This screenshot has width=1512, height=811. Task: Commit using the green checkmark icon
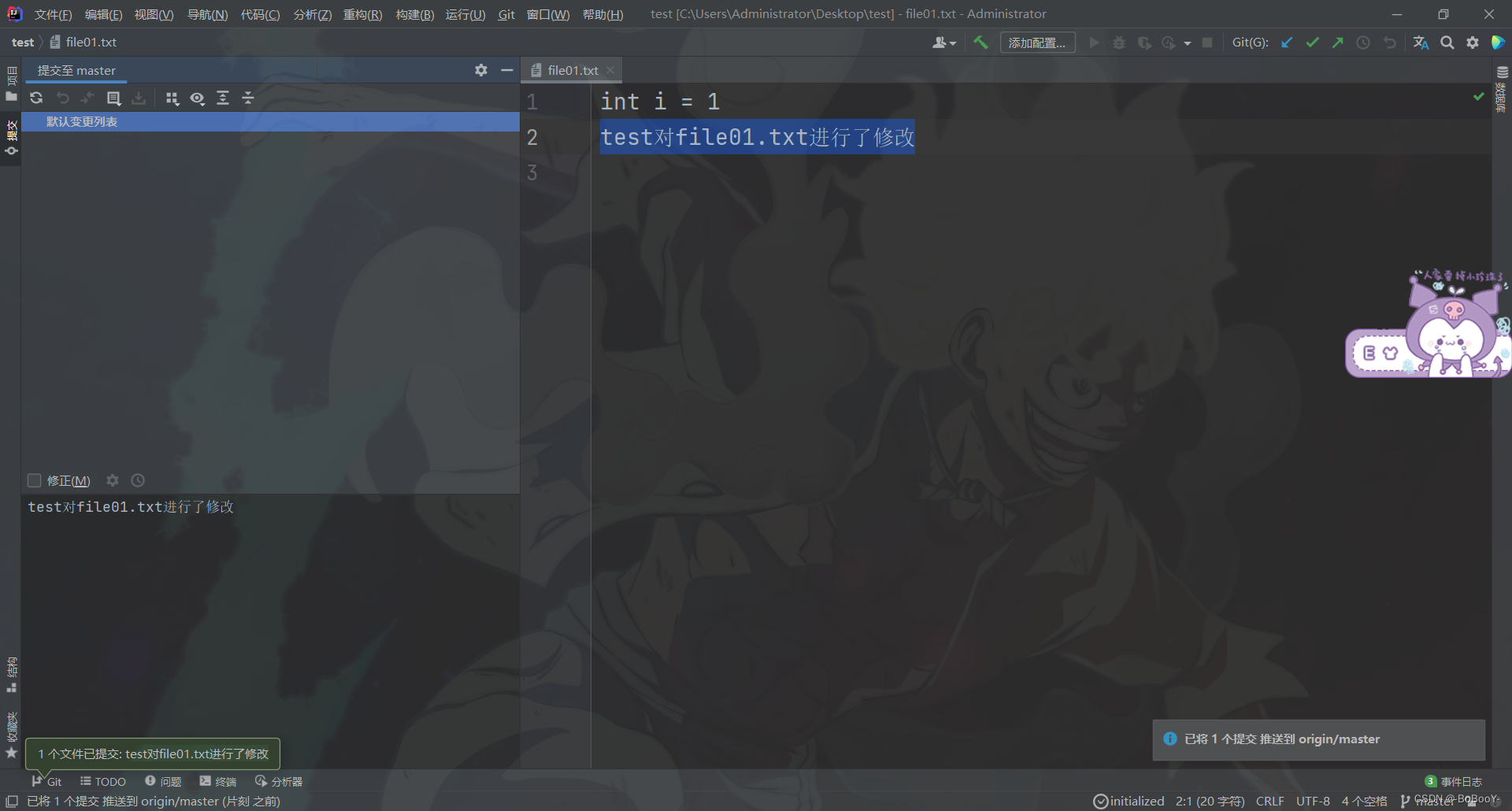(x=1312, y=43)
